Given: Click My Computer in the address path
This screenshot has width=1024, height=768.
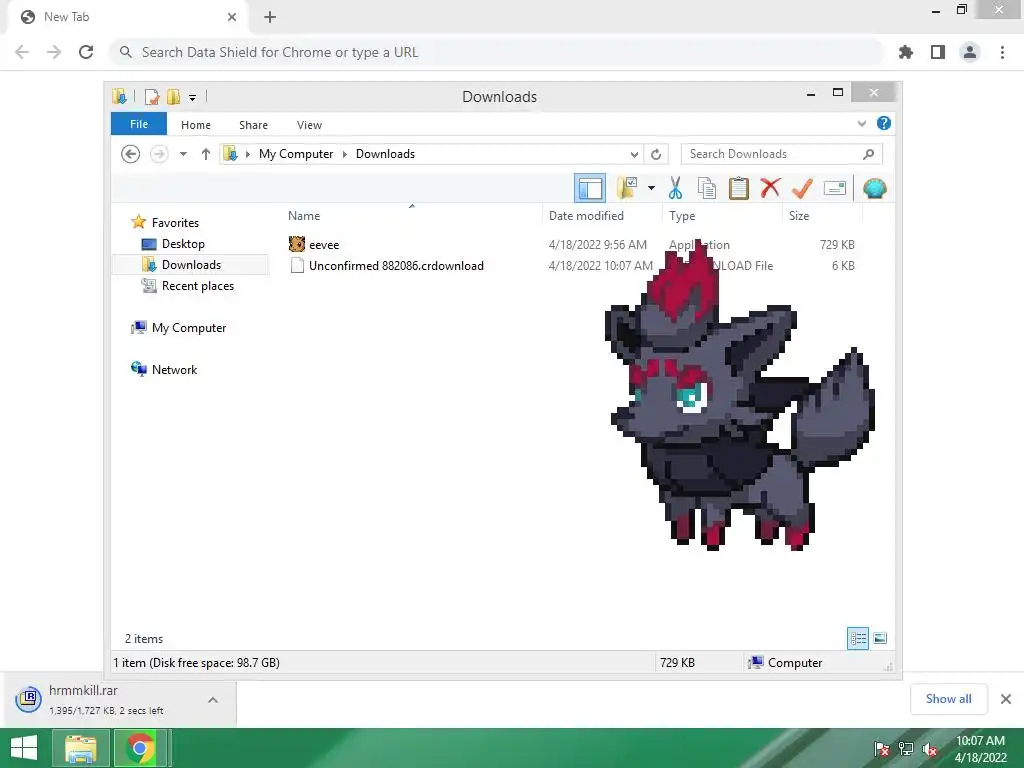Looking at the screenshot, I should pyautogui.click(x=296, y=154).
